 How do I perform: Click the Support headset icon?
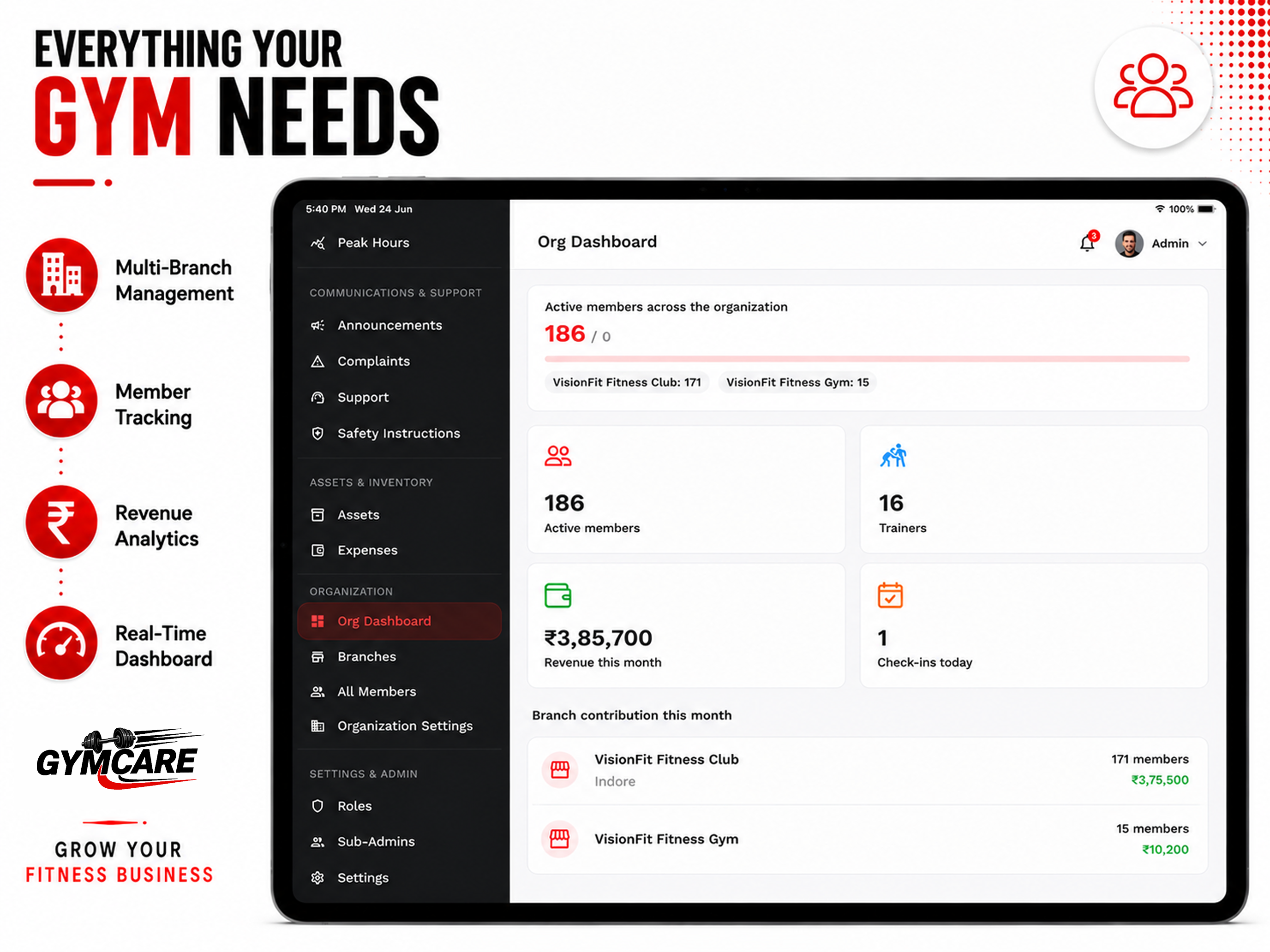click(x=317, y=398)
